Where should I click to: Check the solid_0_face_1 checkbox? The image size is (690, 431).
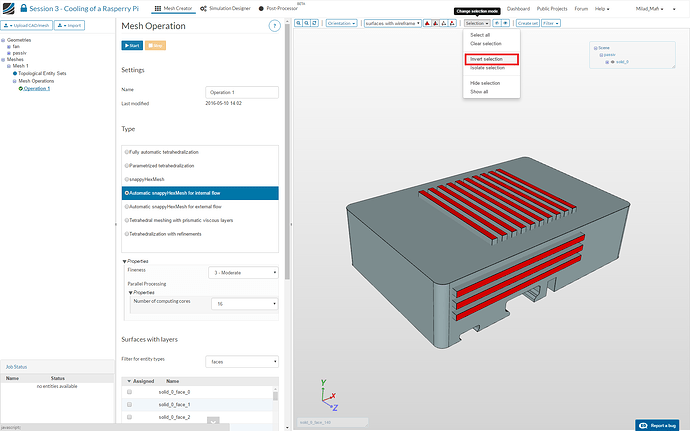click(129, 404)
